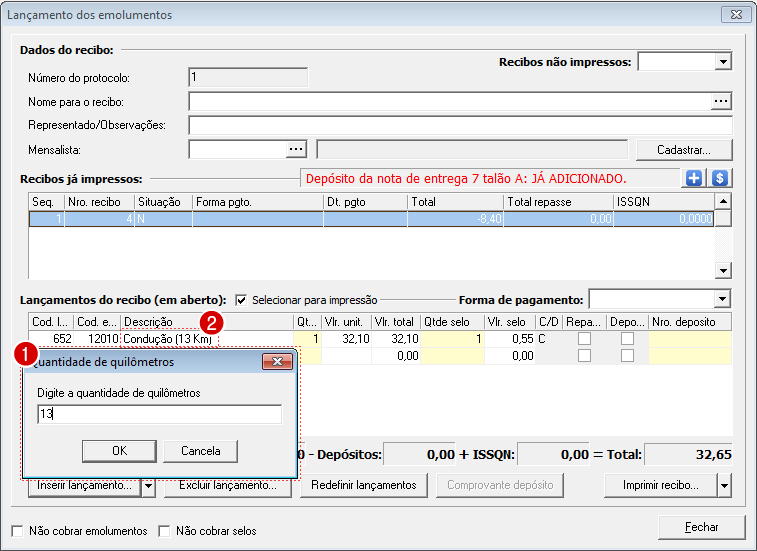
Task: Click Nro. deposito column header
Action: [x=690, y=322]
